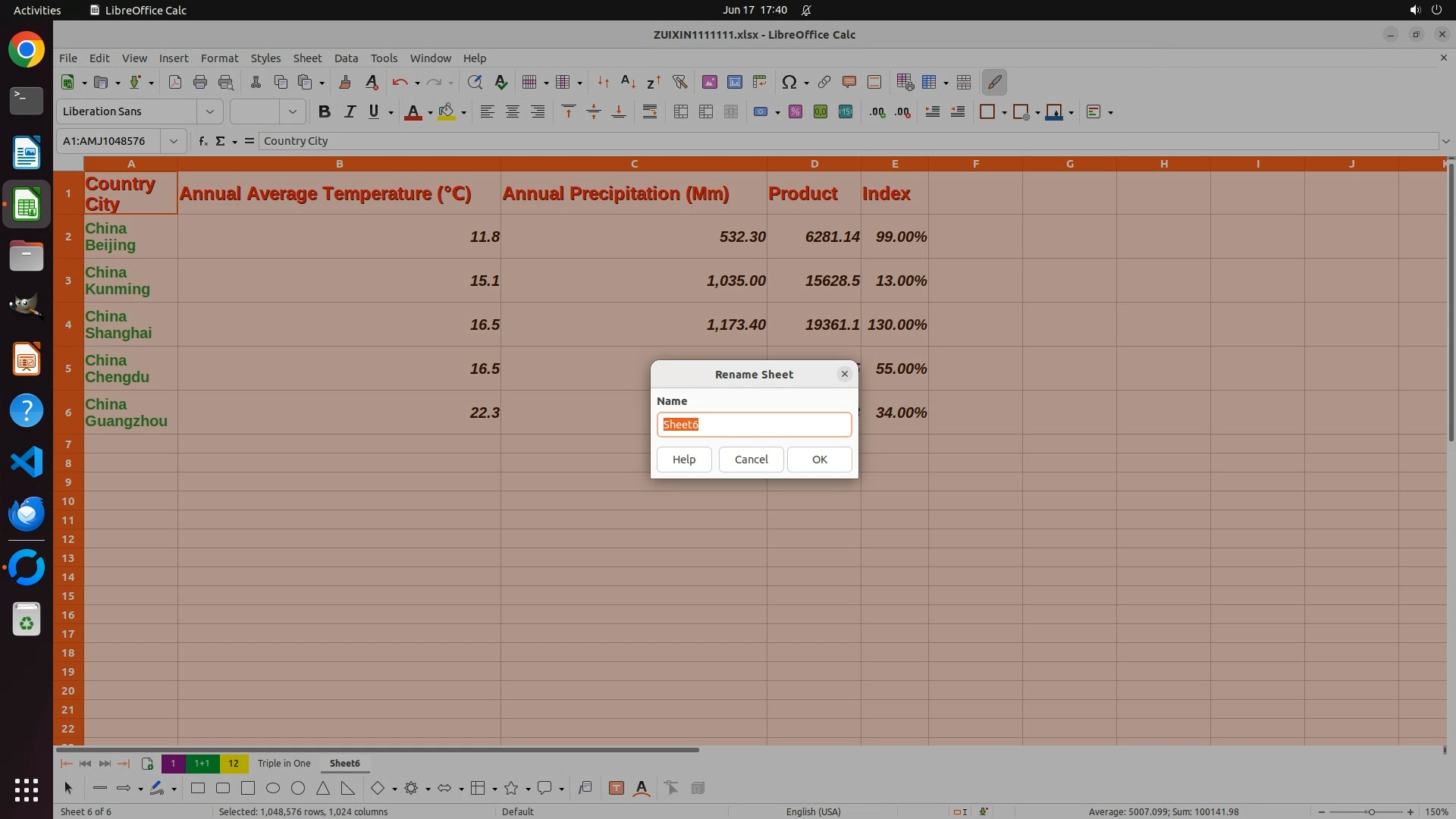
Task: Switch to the Triple in One sheet tab
Action: (284, 764)
